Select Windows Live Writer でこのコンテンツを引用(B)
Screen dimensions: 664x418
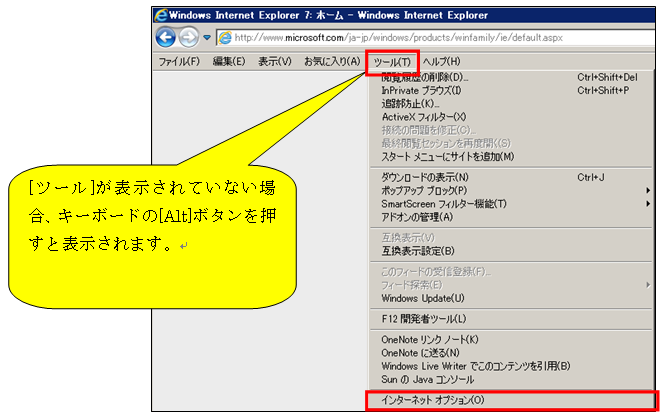coord(511,366)
